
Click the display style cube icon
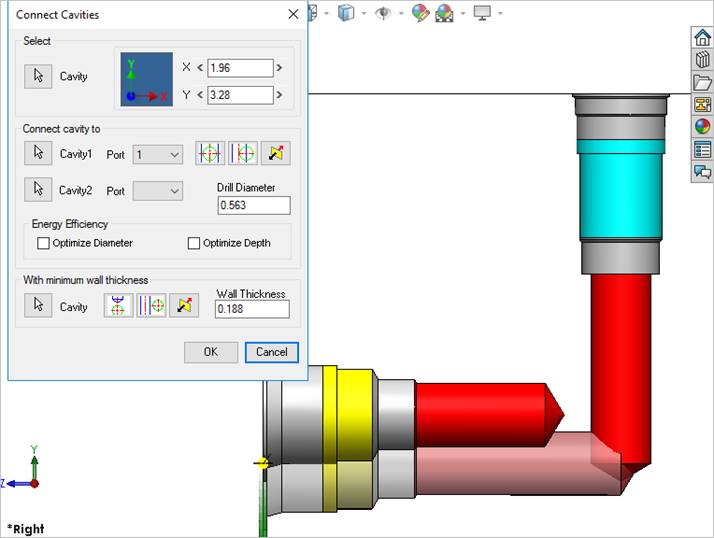point(346,13)
